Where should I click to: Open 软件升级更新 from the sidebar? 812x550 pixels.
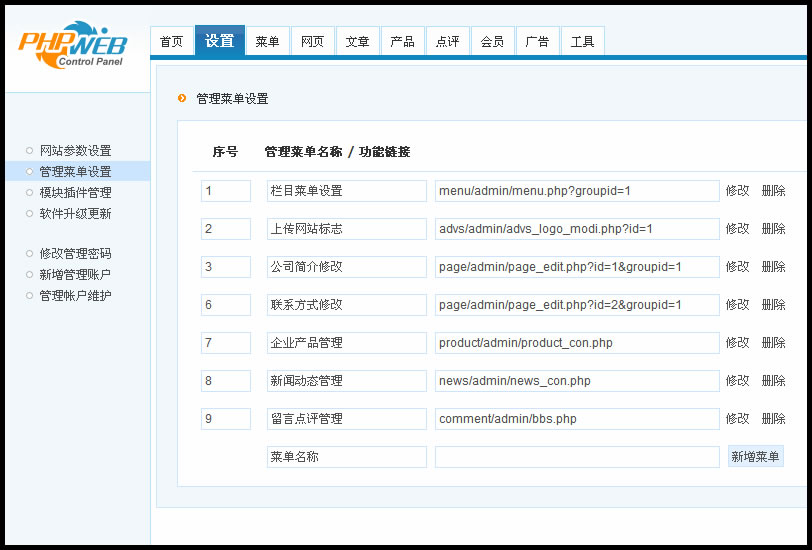tap(75, 214)
